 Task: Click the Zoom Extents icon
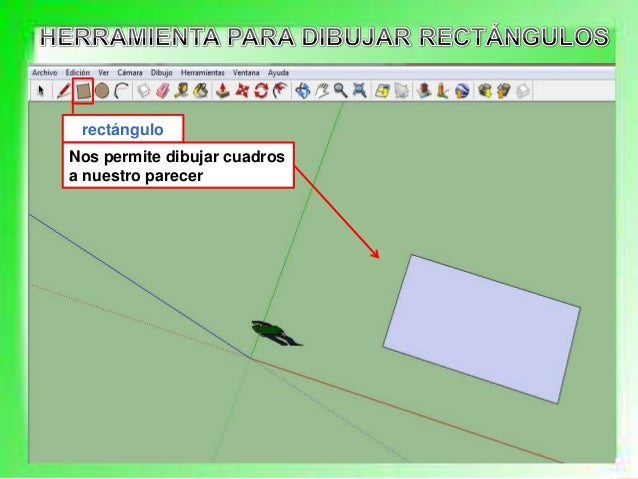359,91
